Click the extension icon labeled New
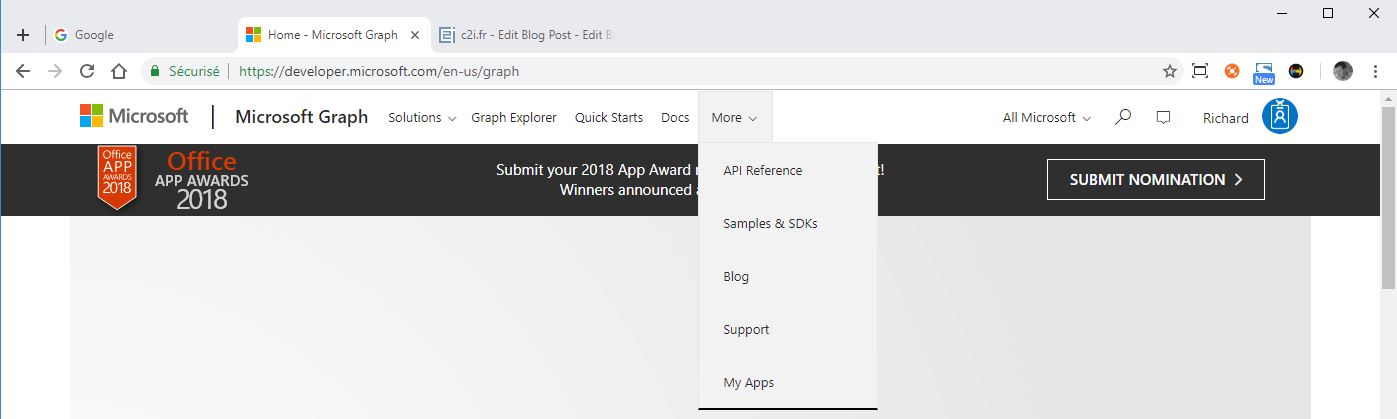This screenshot has height=419, width=1397. pos(1264,73)
